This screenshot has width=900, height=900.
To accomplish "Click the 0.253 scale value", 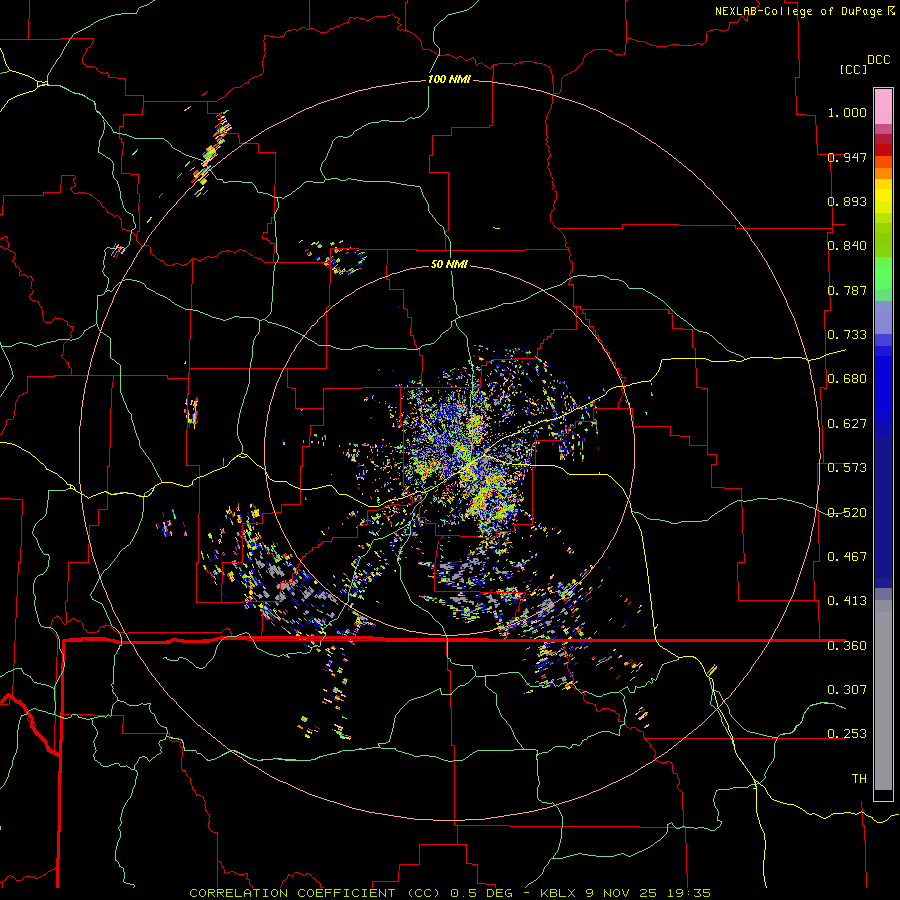I will click(x=847, y=734).
